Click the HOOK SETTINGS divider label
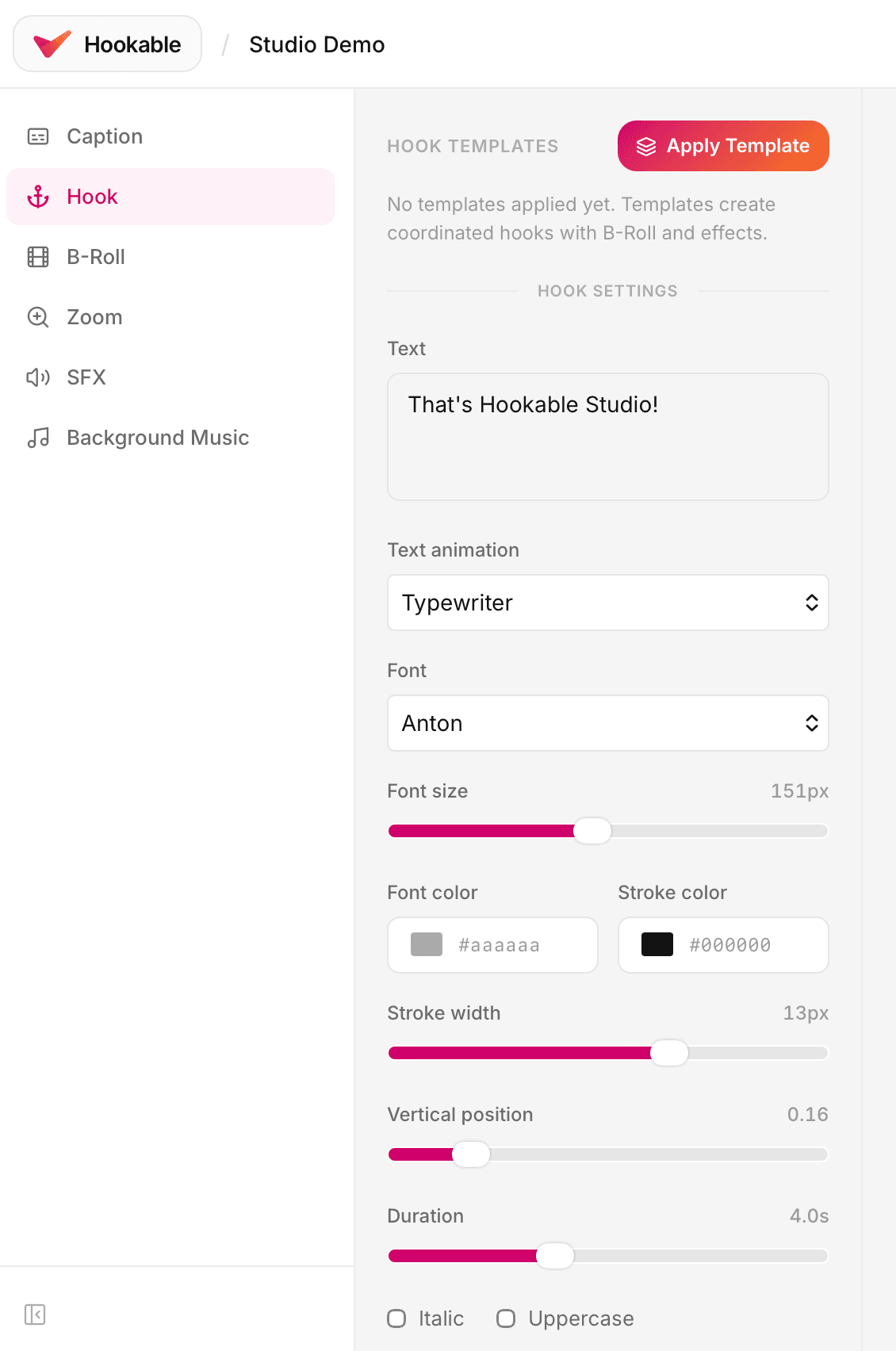This screenshot has height=1351, width=896. 607,291
